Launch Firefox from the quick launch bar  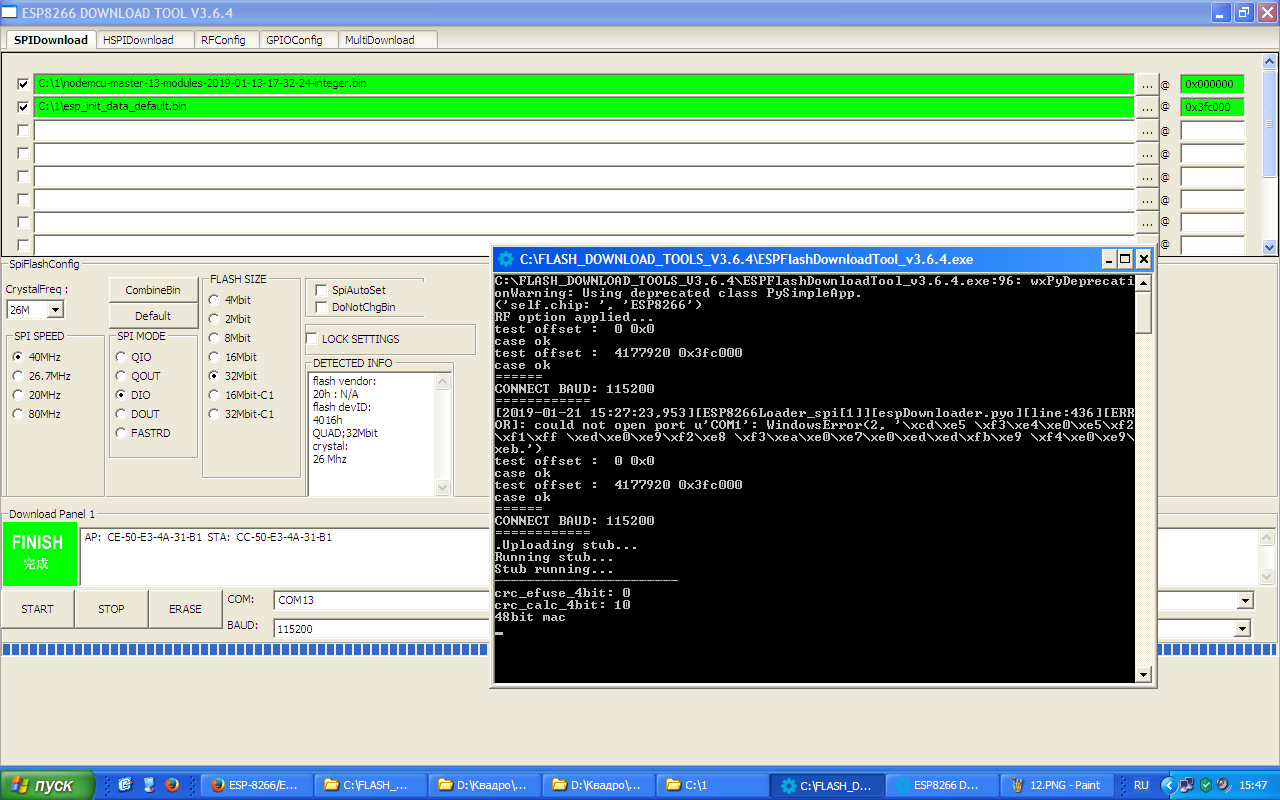coord(171,785)
